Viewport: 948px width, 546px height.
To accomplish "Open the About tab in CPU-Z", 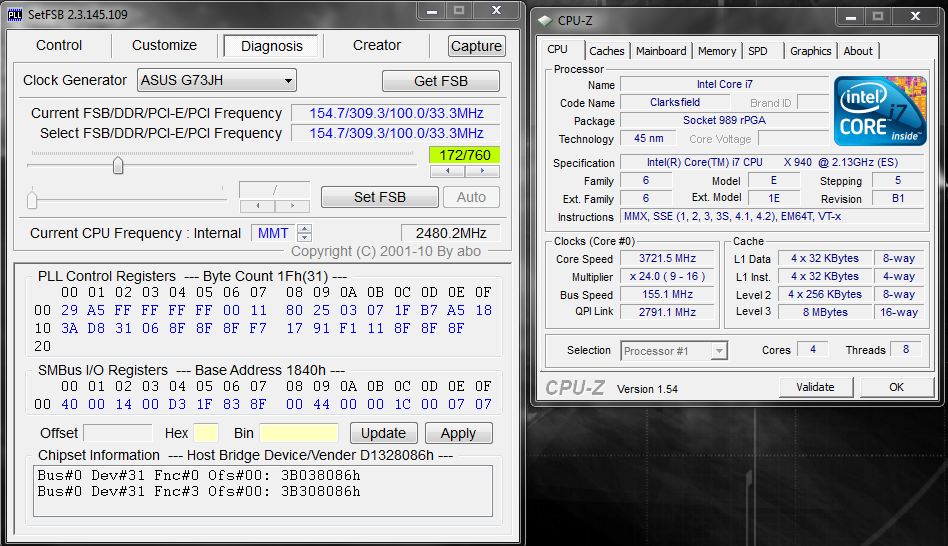I will click(858, 51).
